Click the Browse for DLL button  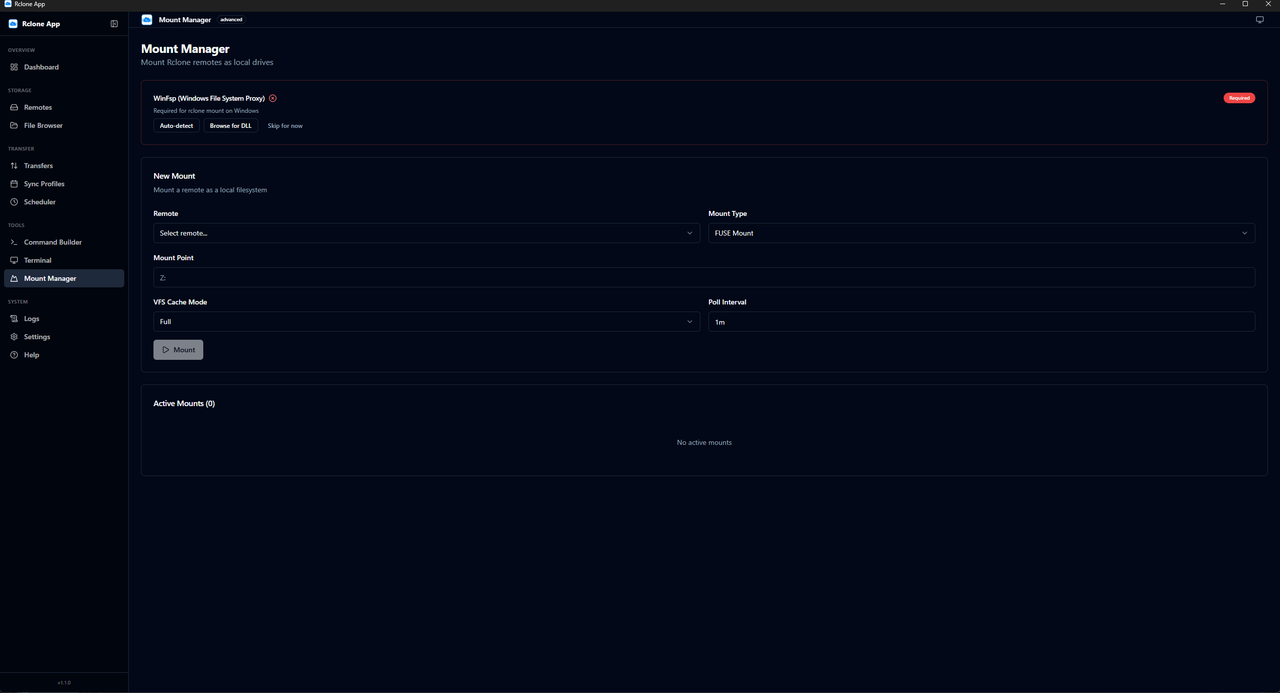point(231,126)
